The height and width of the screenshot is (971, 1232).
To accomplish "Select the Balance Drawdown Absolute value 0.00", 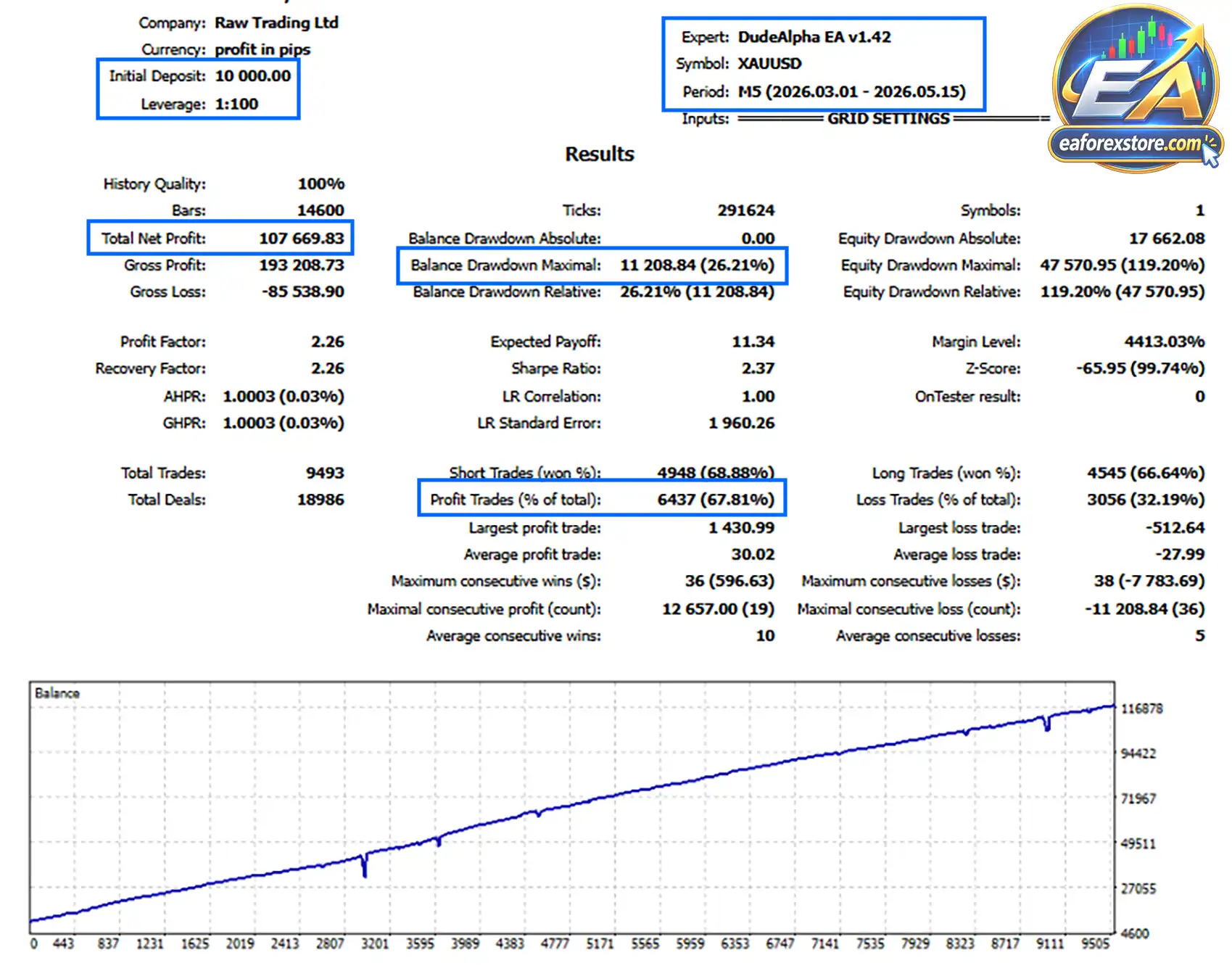I will click(x=758, y=238).
